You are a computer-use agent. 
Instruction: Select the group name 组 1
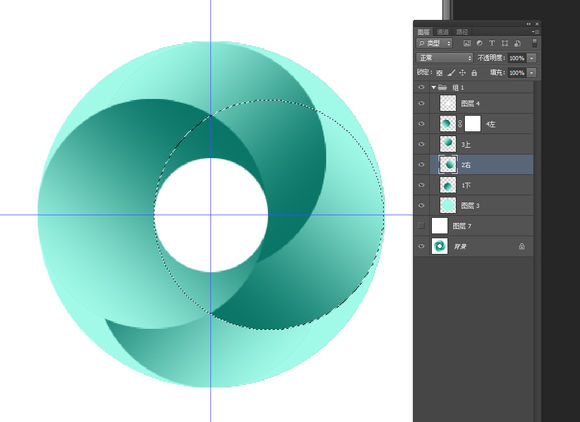coord(458,88)
